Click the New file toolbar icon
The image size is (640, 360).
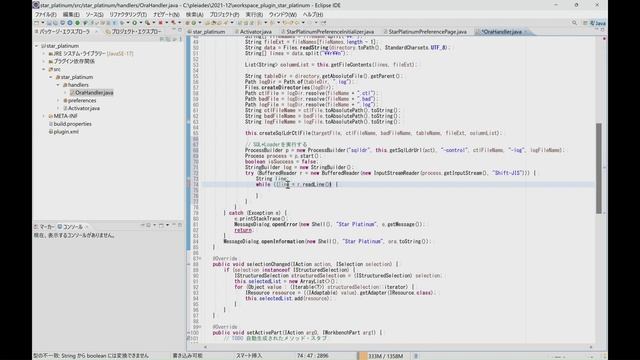click(x=37, y=23)
